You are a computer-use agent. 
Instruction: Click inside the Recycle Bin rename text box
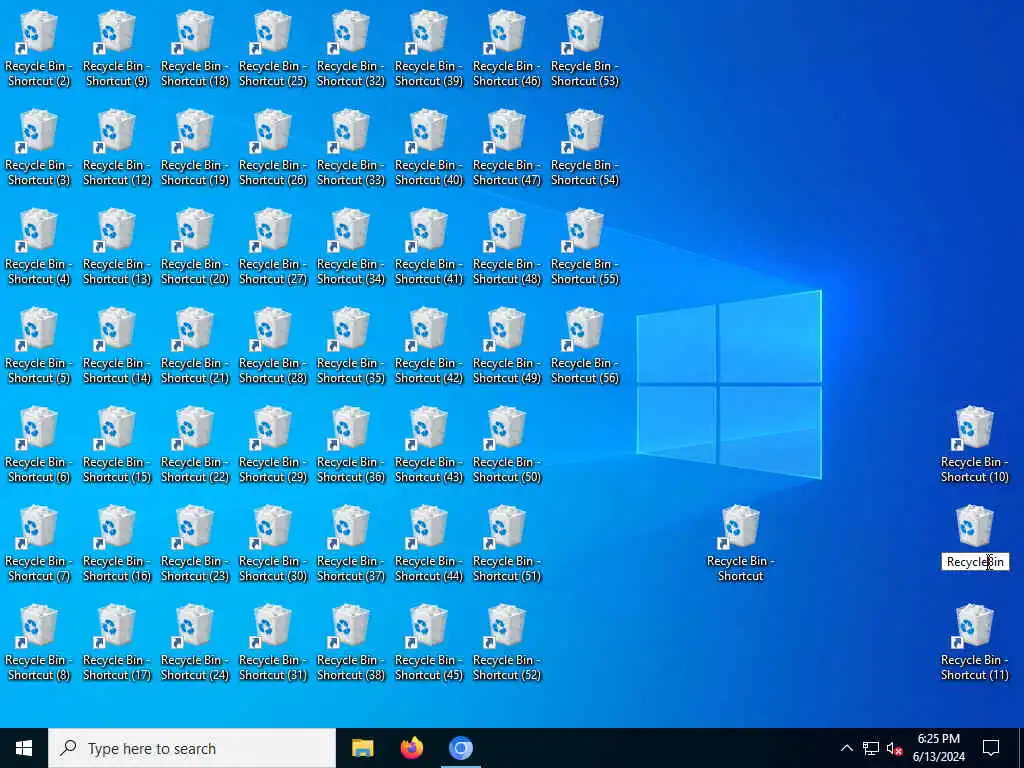tap(975, 562)
